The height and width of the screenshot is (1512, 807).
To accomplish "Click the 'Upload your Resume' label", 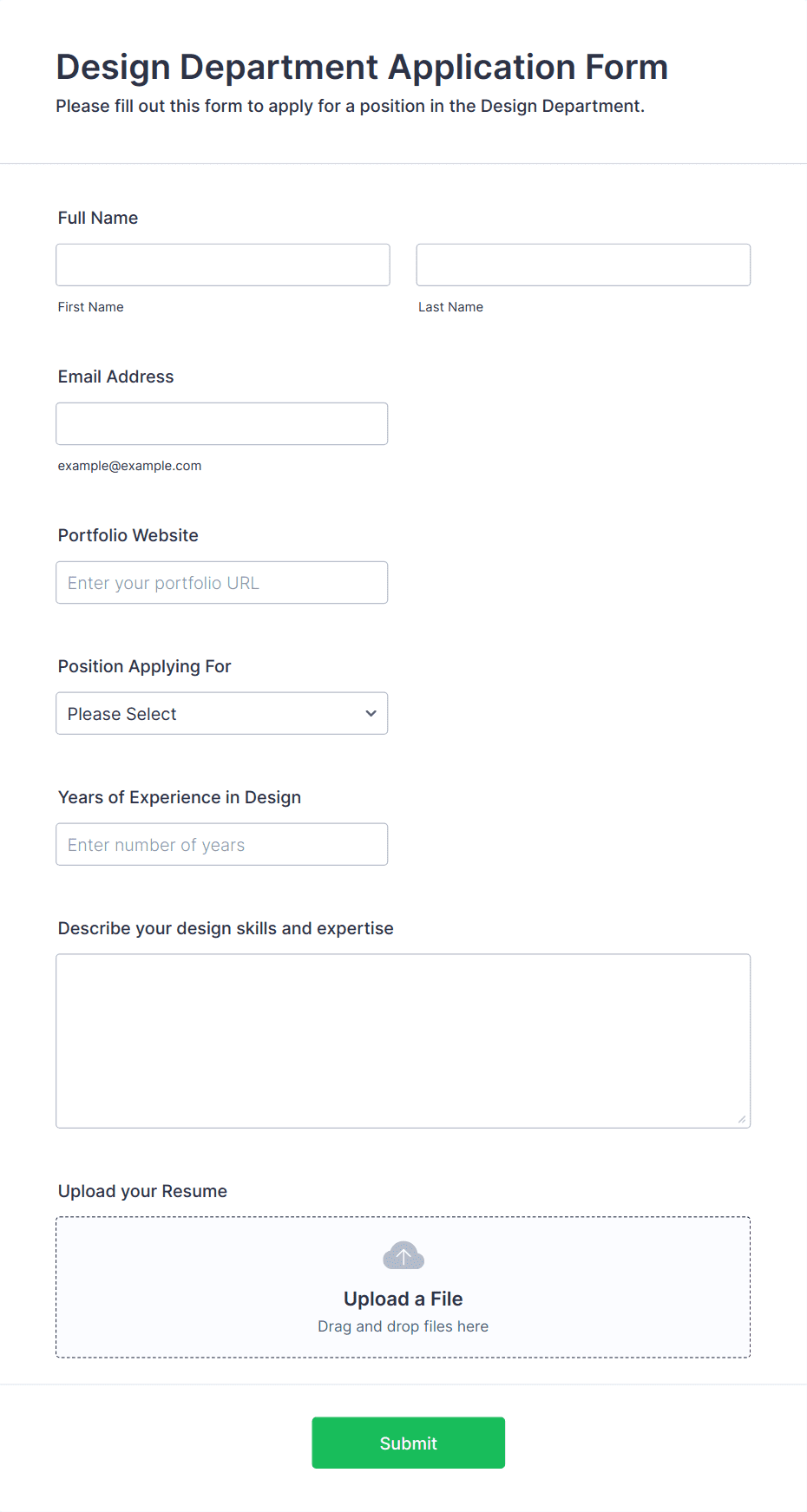I will point(142,1191).
